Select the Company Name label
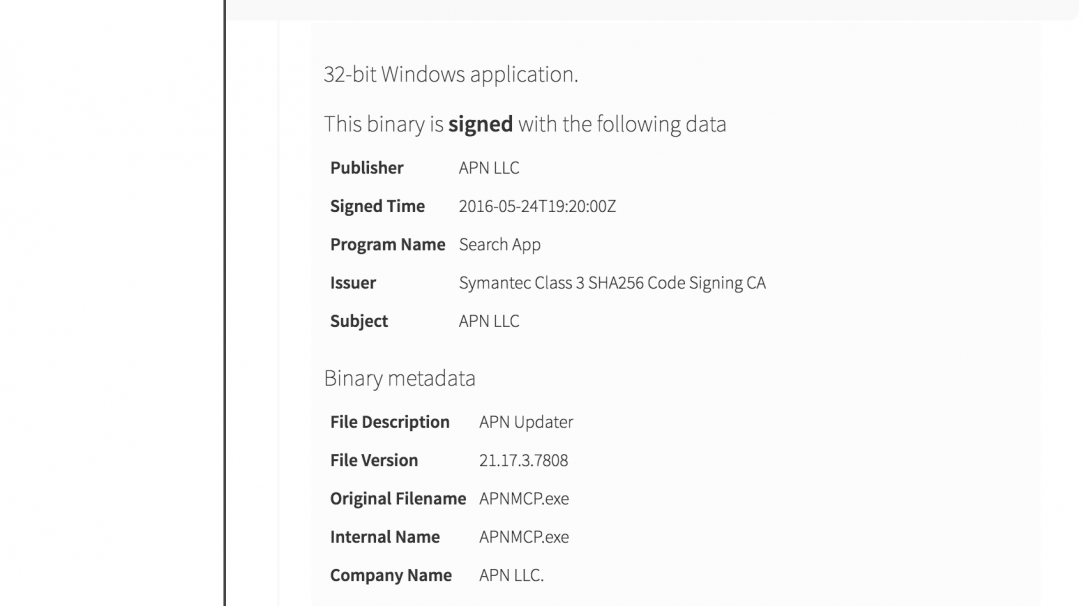 (x=391, y=576)
